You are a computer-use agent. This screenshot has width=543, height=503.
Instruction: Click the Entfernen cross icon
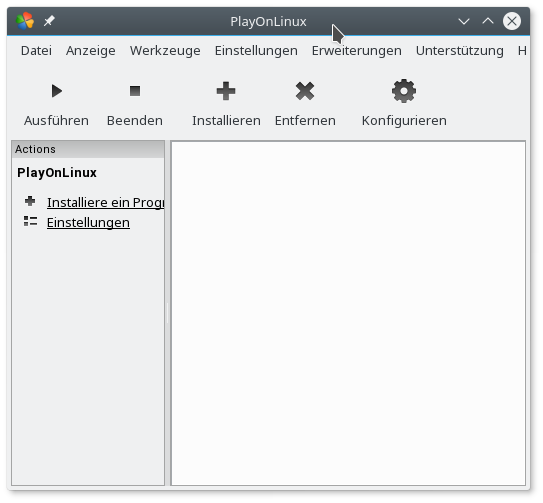click(305, 91)
